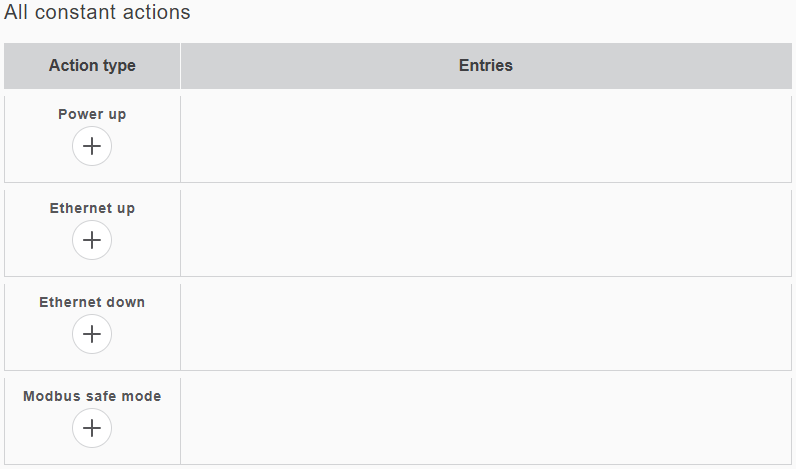
Task: Add an Ethernet up action entry
Action: (92, 240)
